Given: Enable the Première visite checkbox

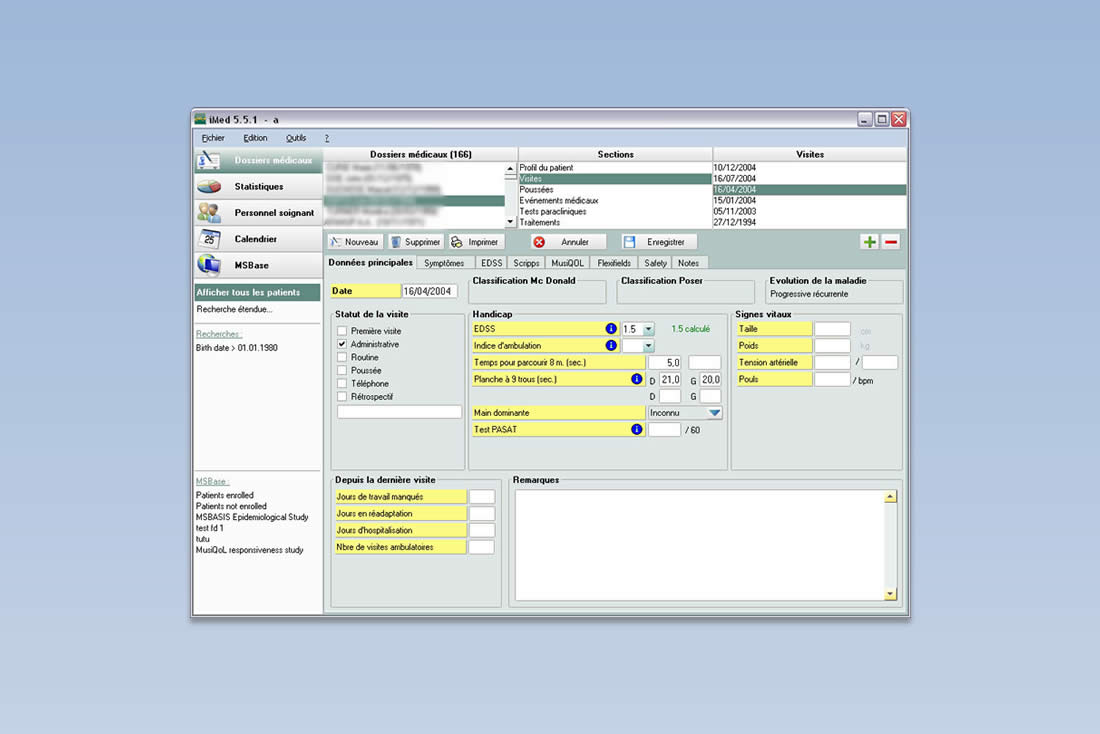Looking at the screenshot, I should (343, 331).
